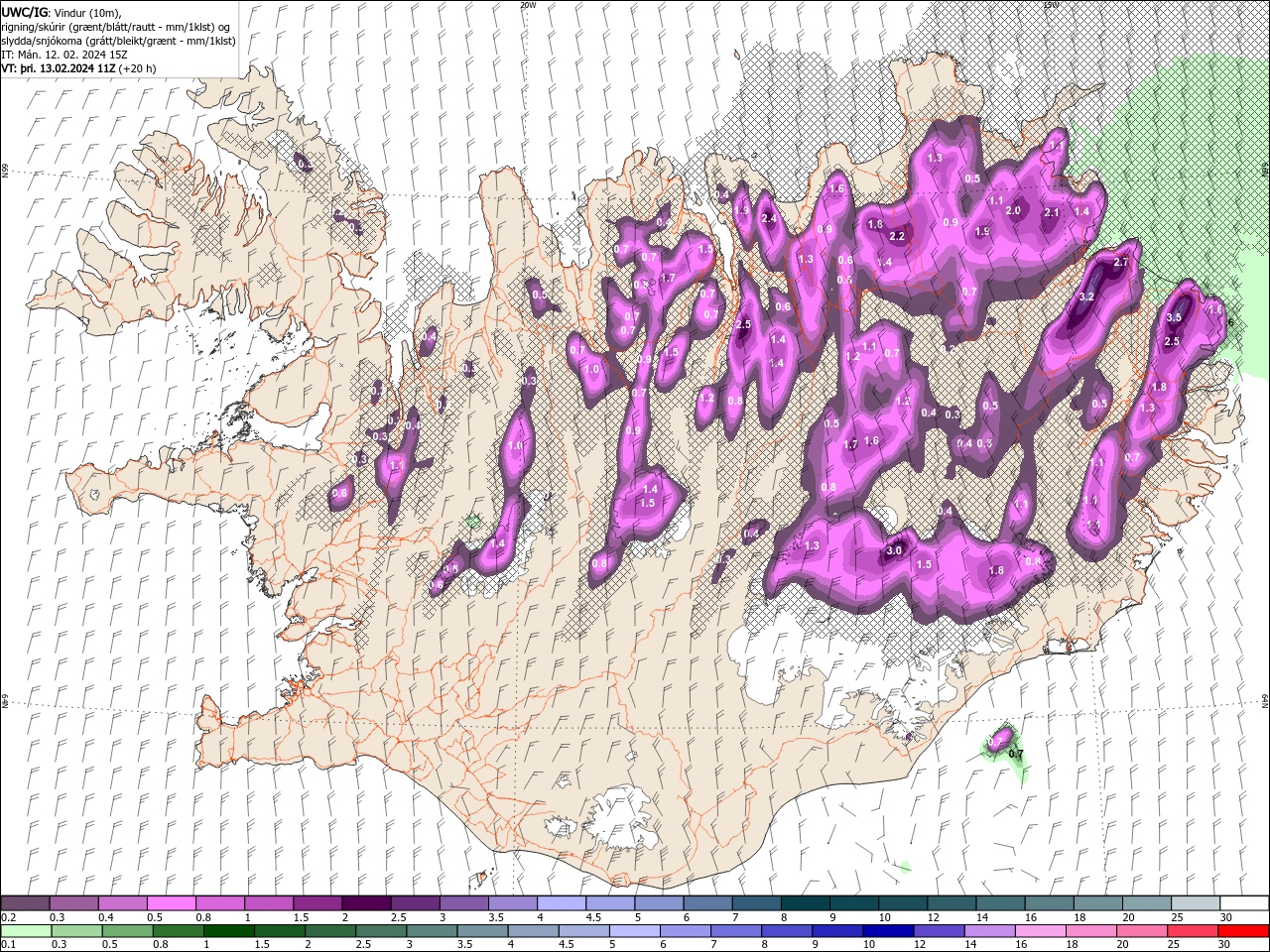Select the darkest green 1–1.5 lower legend swatch
Image resolution: width=1270 pixels, height=952 pixels.
tap(229, 931)
